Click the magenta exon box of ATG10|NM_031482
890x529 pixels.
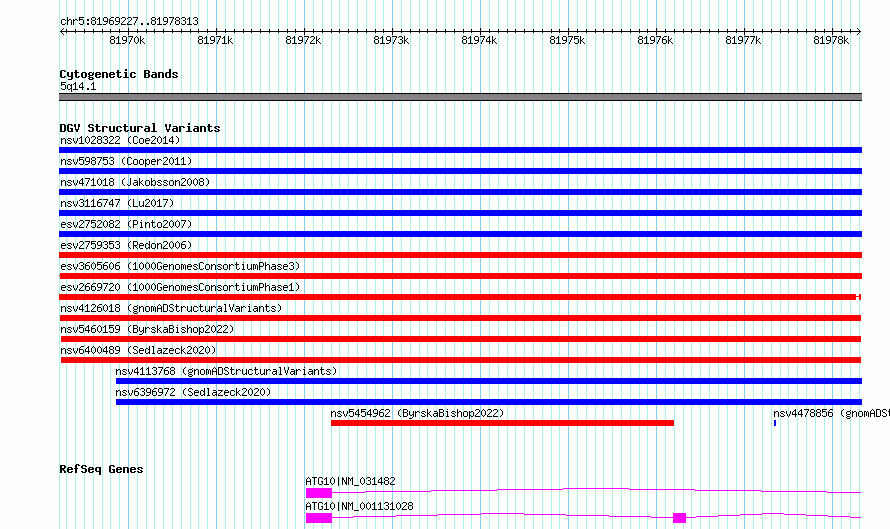point(319,493)
